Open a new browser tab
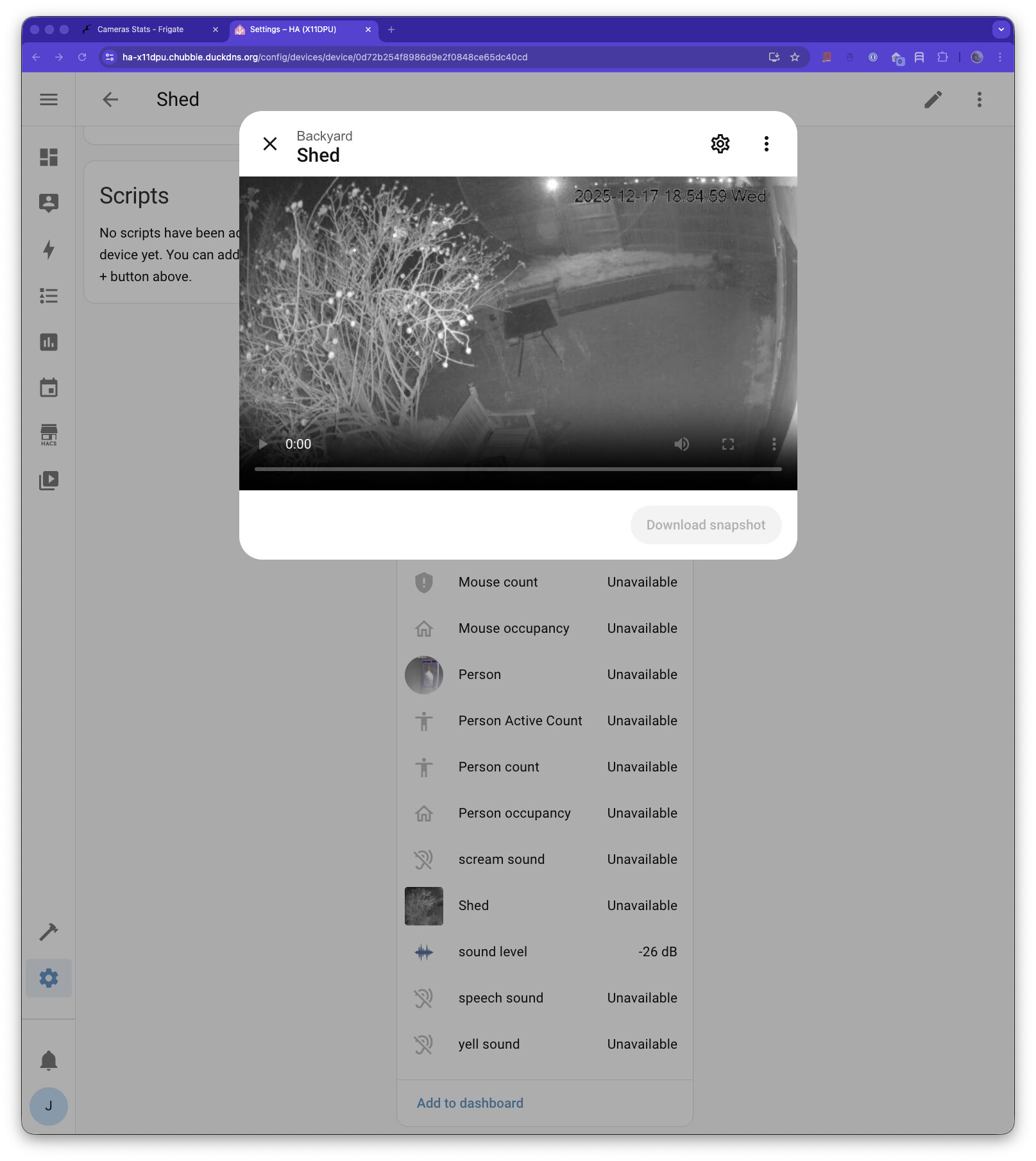 pyautogui.click(x=391, y=30)
